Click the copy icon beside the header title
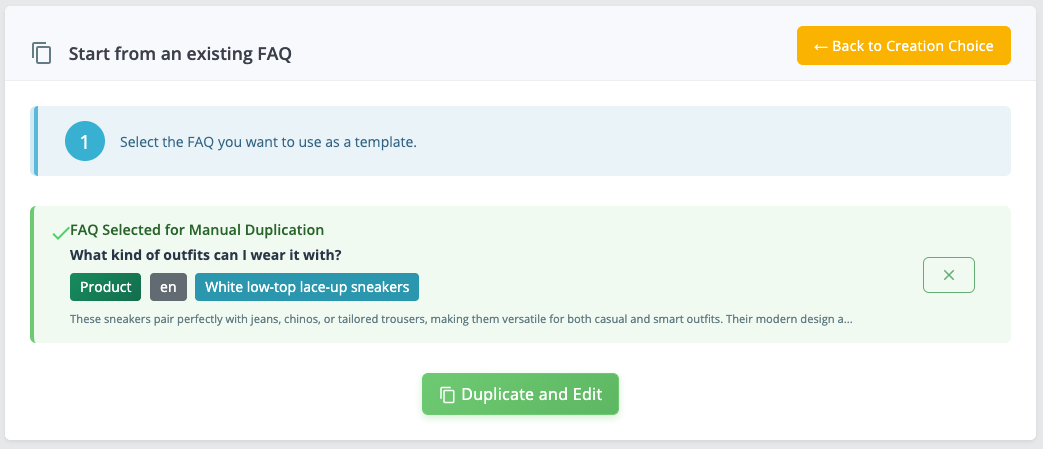 pos(41,53)
